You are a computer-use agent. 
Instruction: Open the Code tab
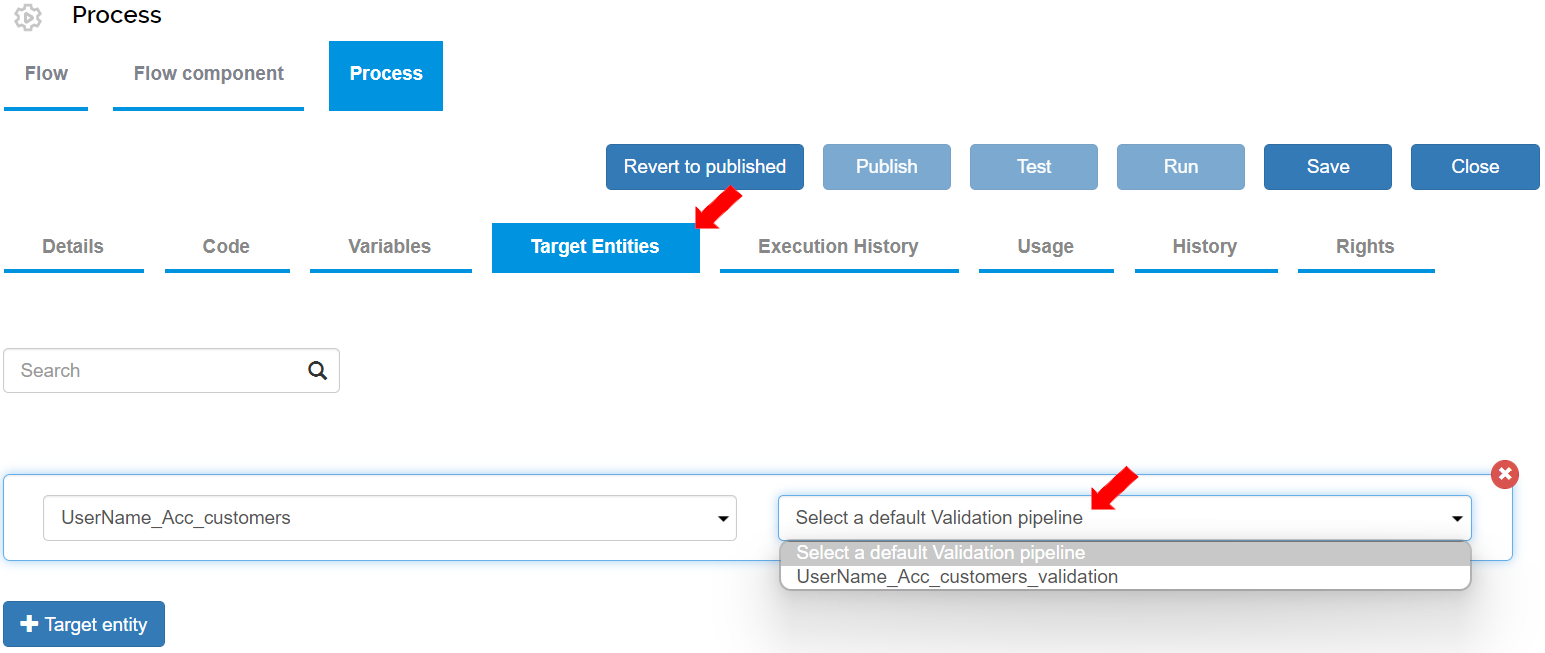226,247
